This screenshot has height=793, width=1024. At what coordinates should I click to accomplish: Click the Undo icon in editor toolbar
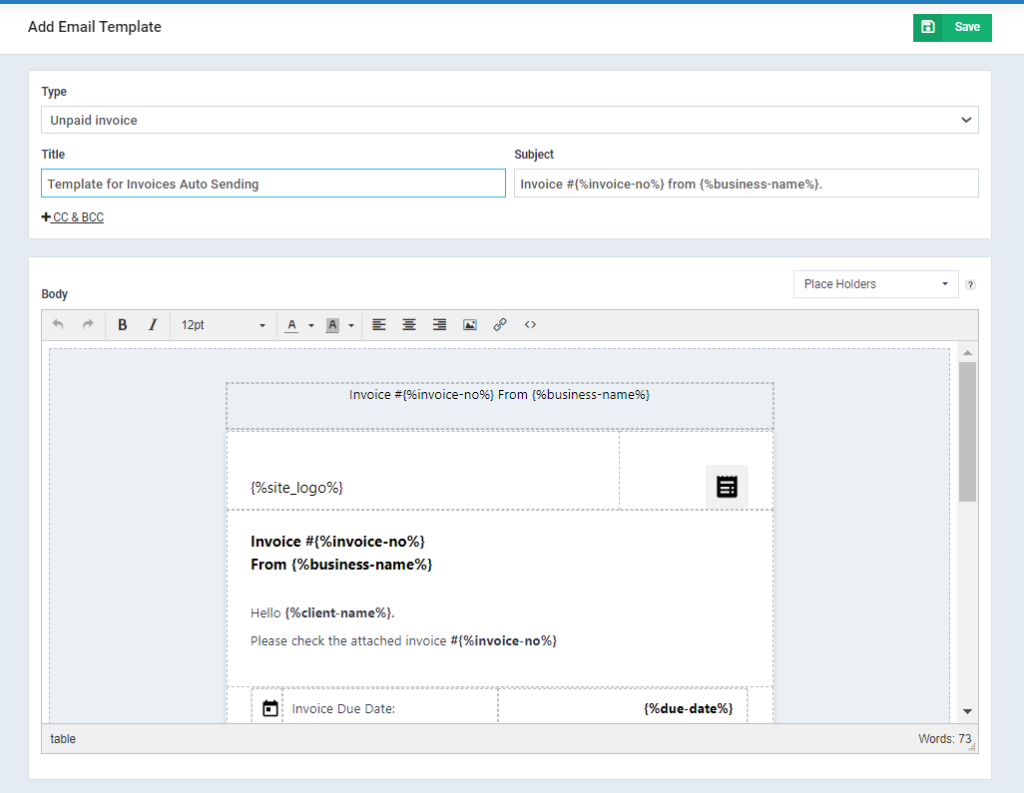pyautogui.click(x=58, y=325)
